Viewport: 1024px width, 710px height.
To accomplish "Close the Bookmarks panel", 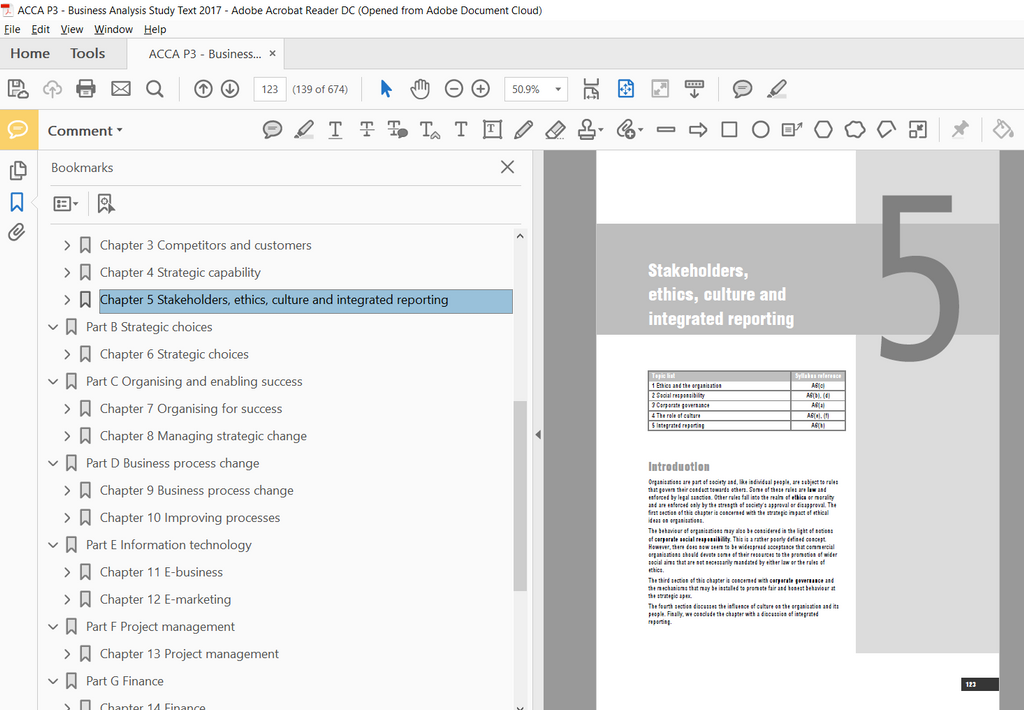I will coord(507,167).
